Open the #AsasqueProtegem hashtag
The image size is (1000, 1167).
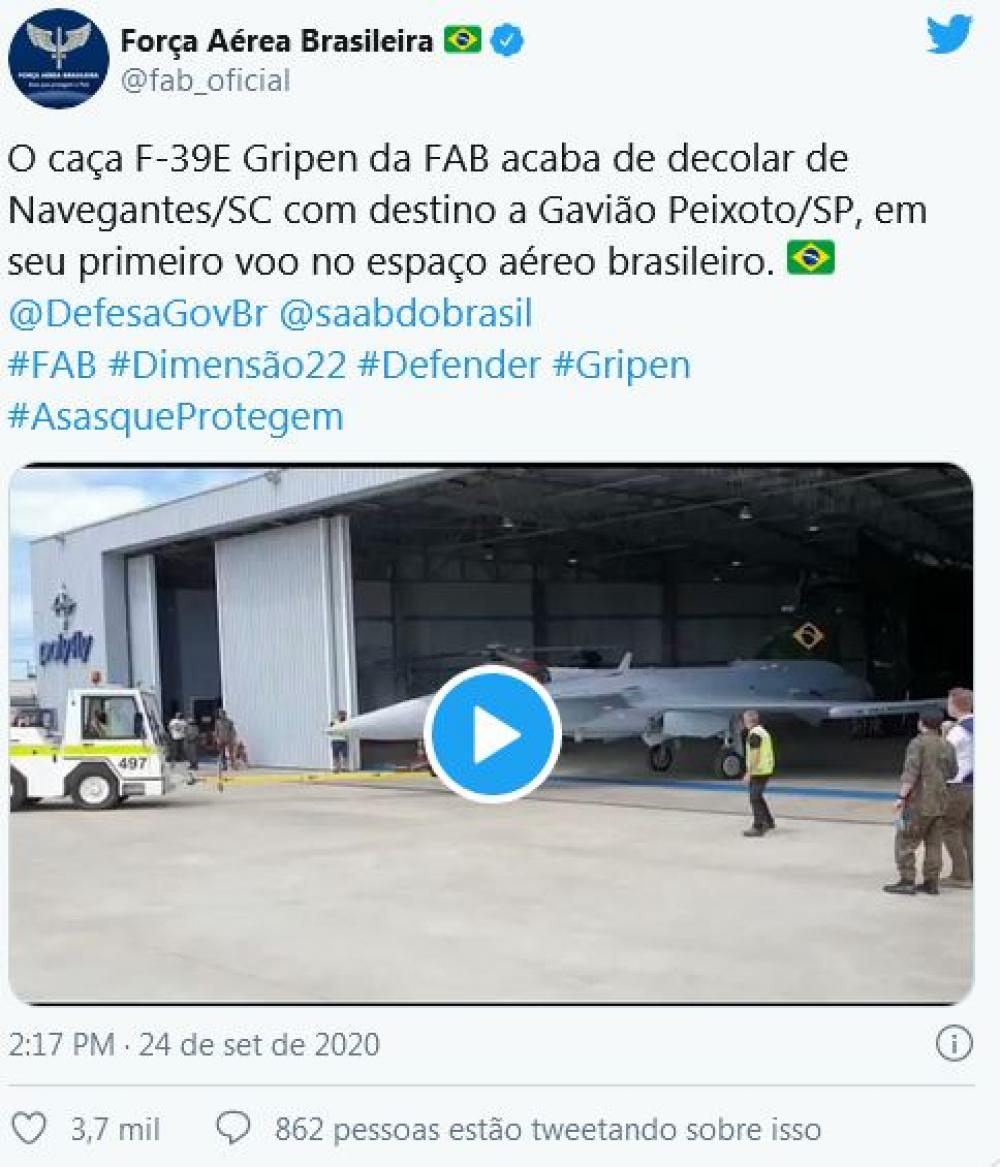(176, 418)
